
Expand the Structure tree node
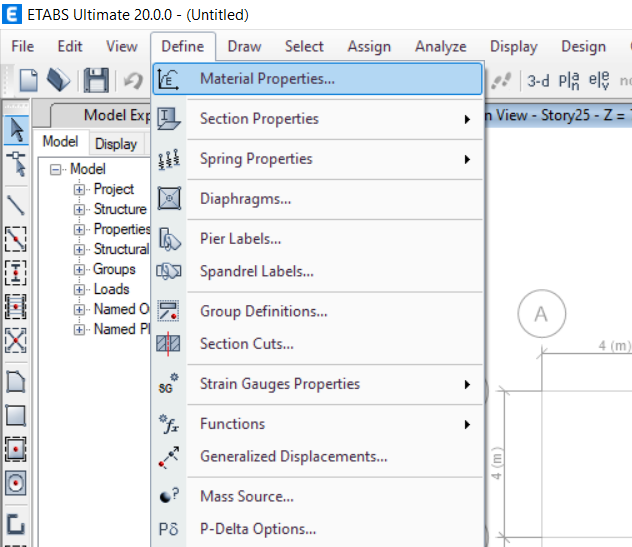[79, 210]
